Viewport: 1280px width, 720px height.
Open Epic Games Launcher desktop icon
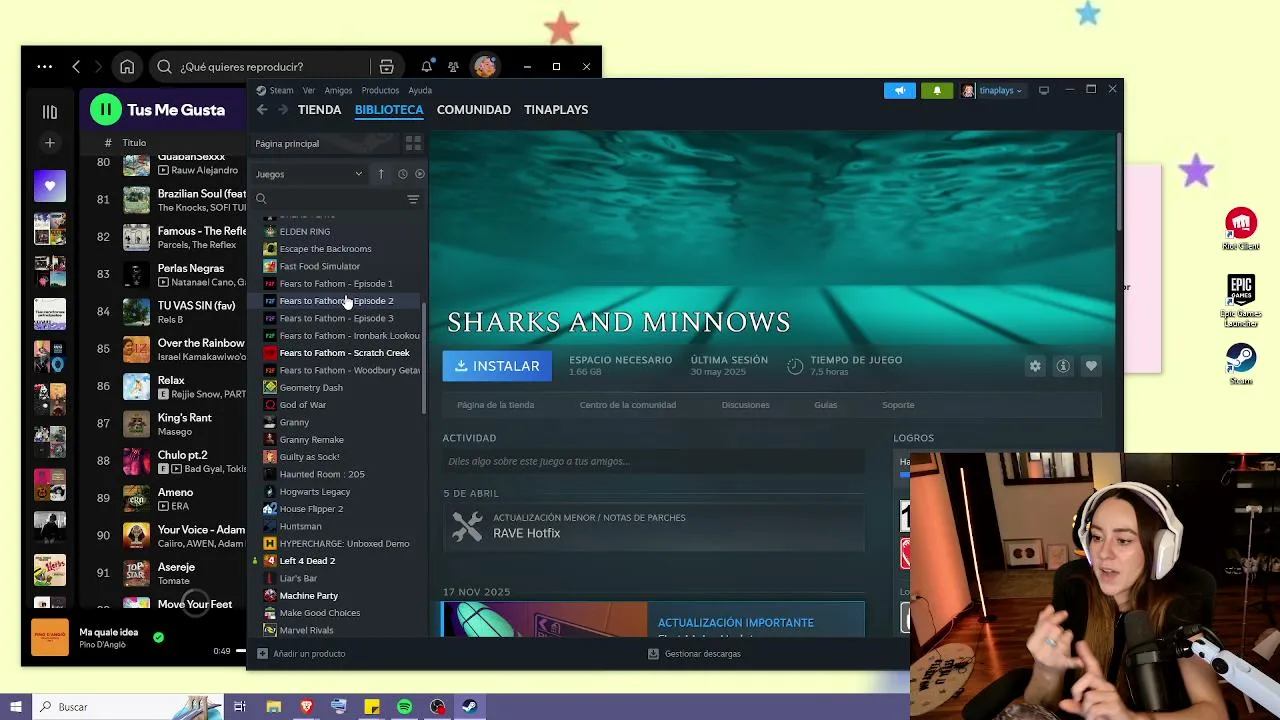click(1241, 301)
